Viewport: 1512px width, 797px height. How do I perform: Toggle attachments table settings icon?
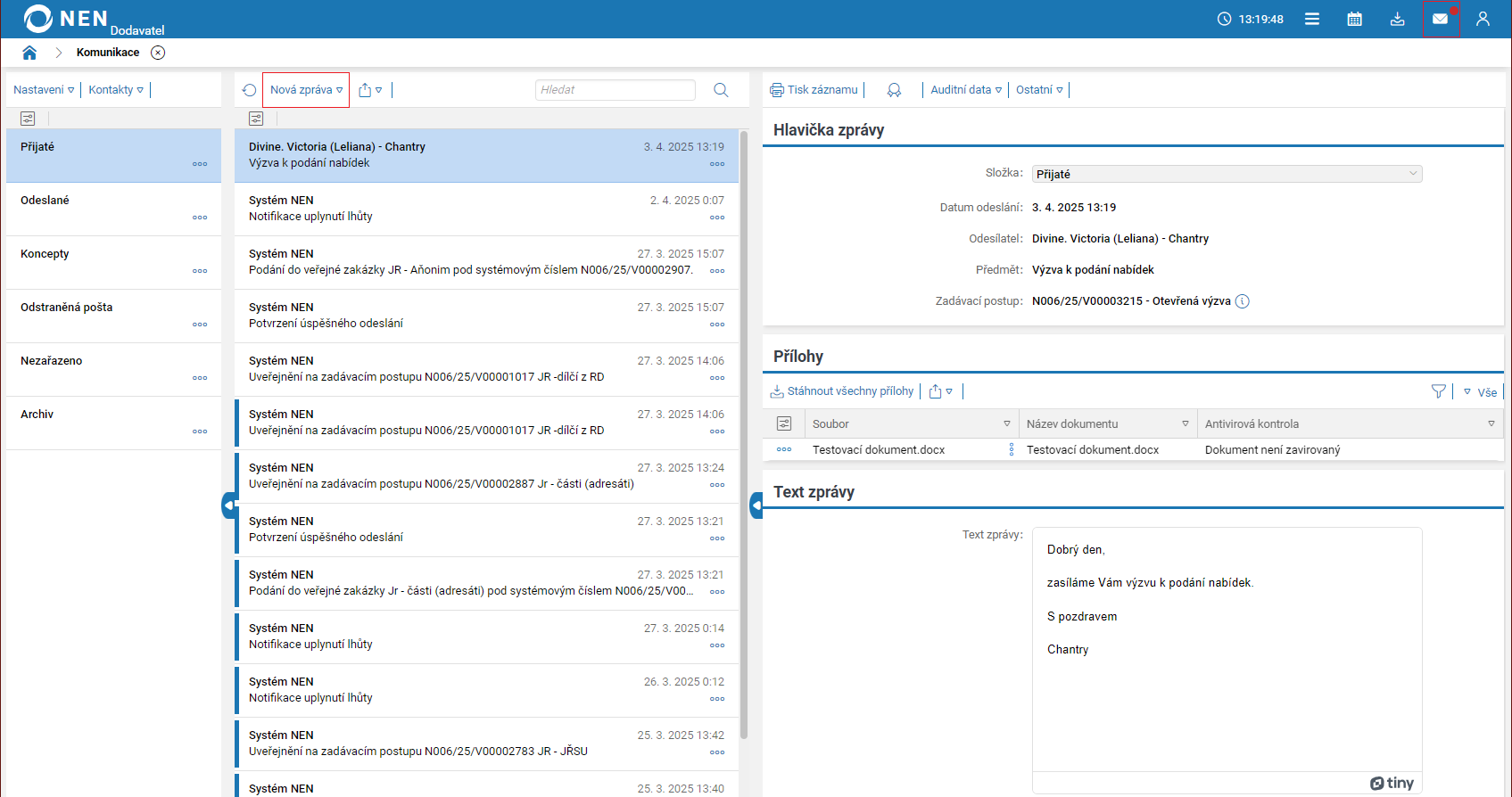pyautogui.click(x=784, y=423)
